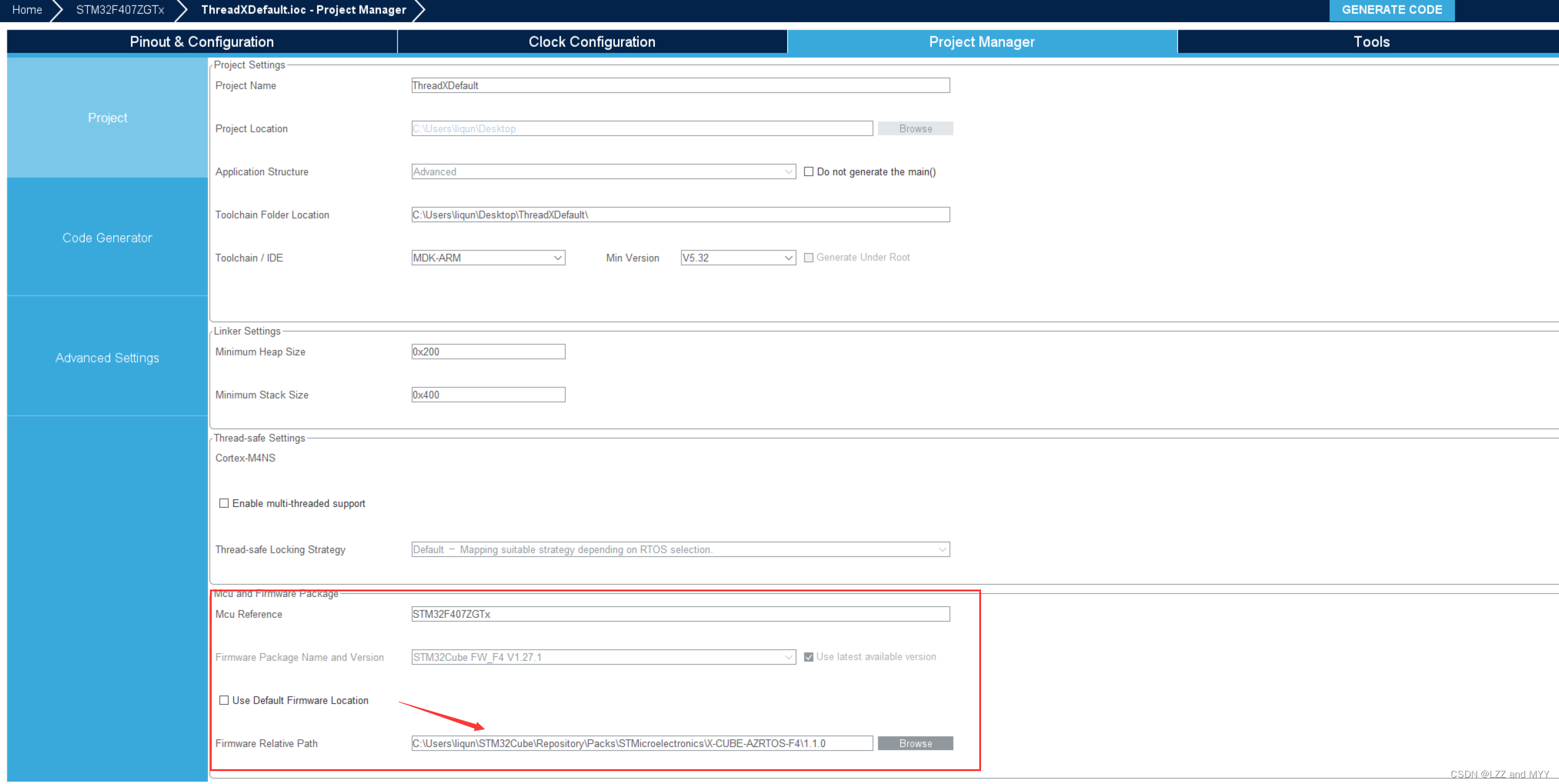The image size is (1559, 784).
Task: Click the GENERATE CODE button
Action: coord(1391,10)
